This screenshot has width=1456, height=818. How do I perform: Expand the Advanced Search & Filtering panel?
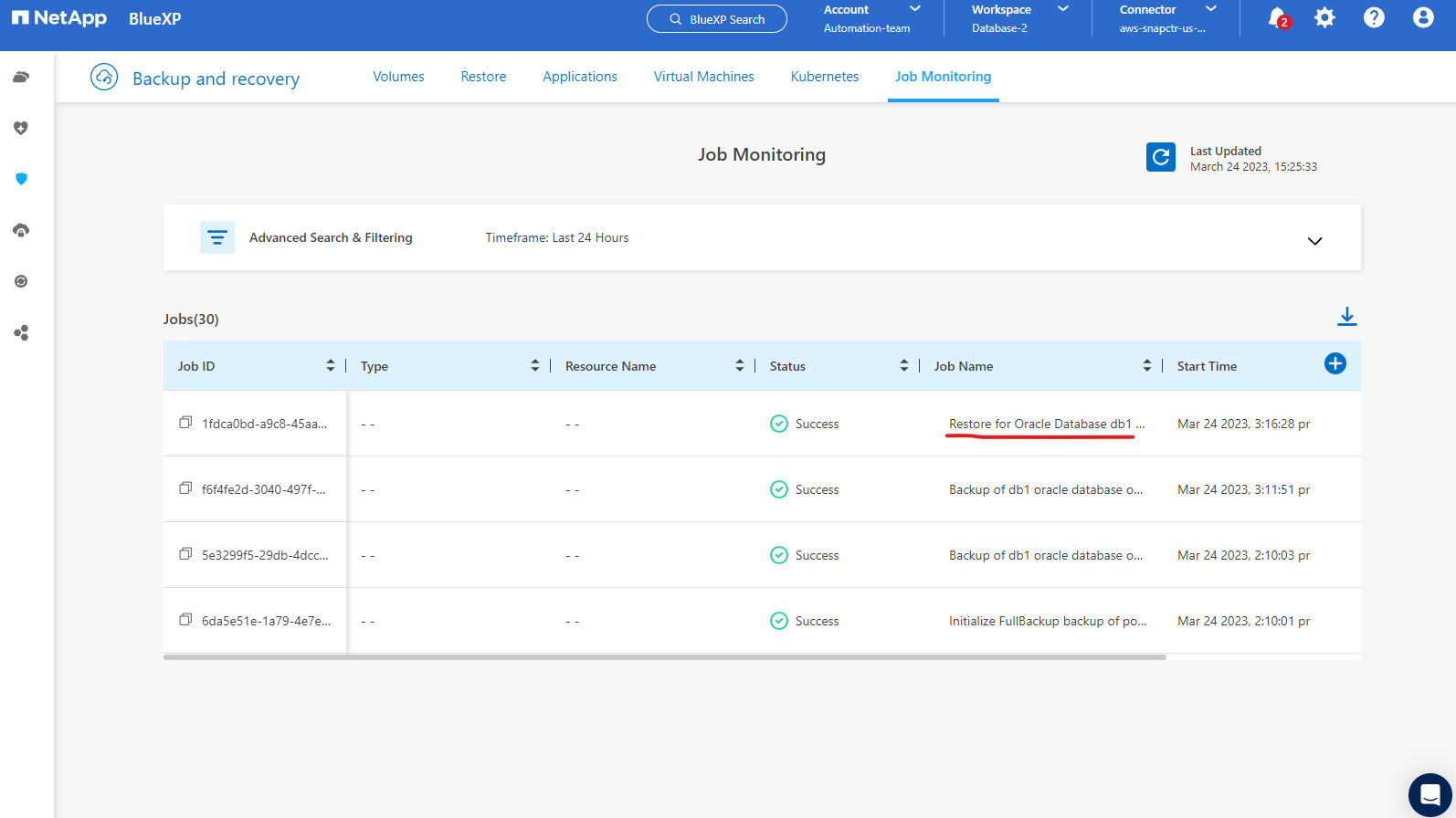click(1314, 241)
